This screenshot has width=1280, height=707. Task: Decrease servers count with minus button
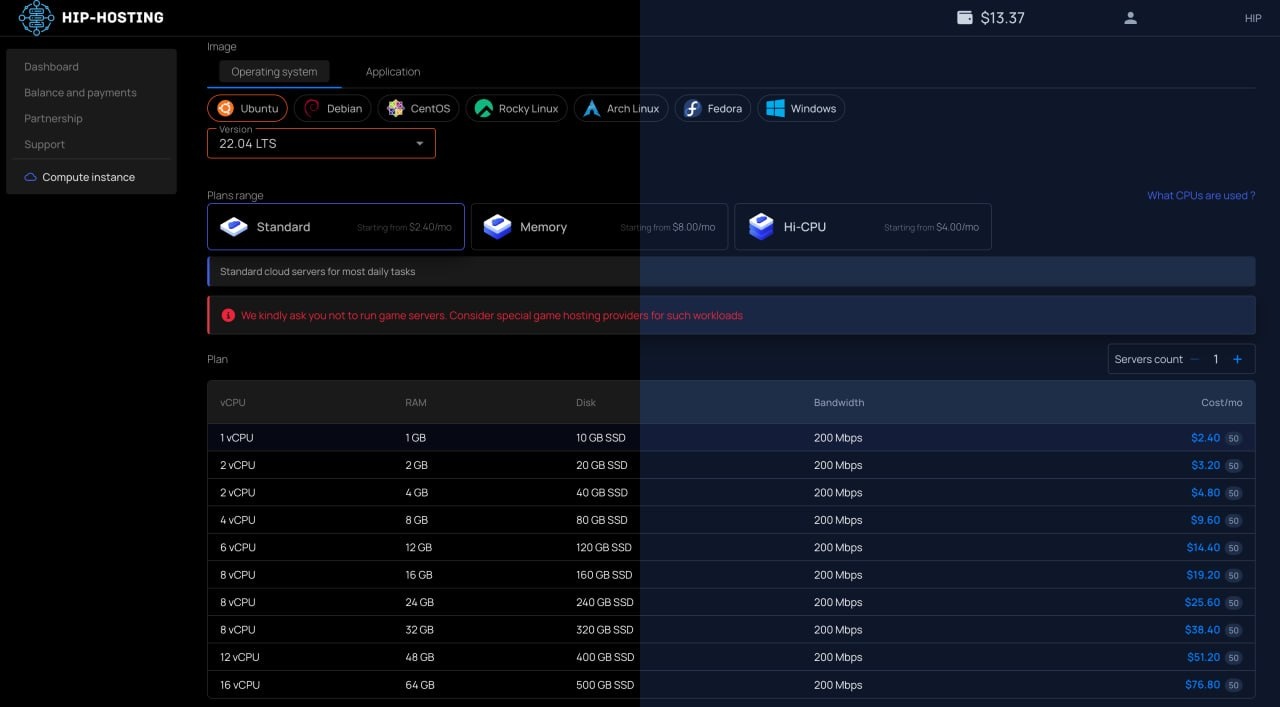click(1194, 360)
